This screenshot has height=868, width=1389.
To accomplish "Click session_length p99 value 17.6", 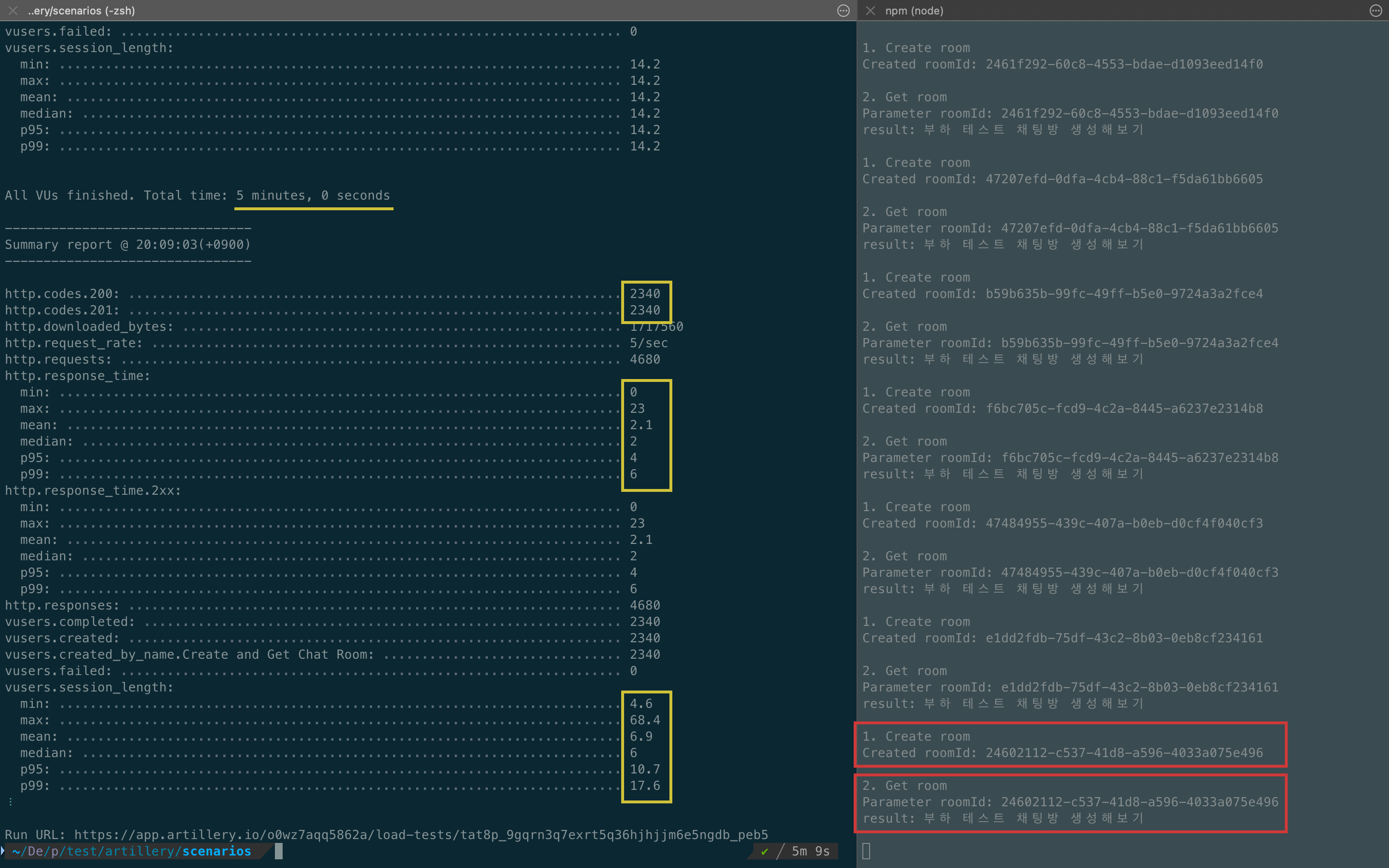I will 644,786.
